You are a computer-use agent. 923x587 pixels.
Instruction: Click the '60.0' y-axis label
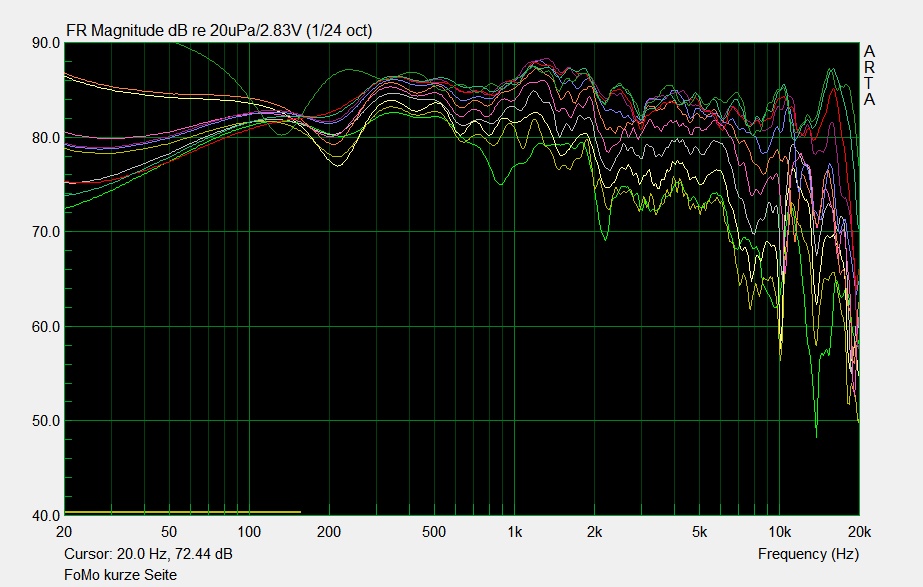pos(46,327)
